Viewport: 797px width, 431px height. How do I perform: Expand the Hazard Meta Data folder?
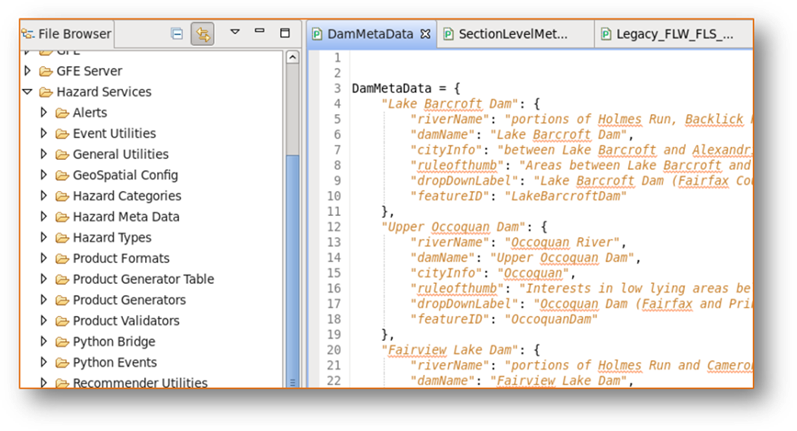coord(44,216)
